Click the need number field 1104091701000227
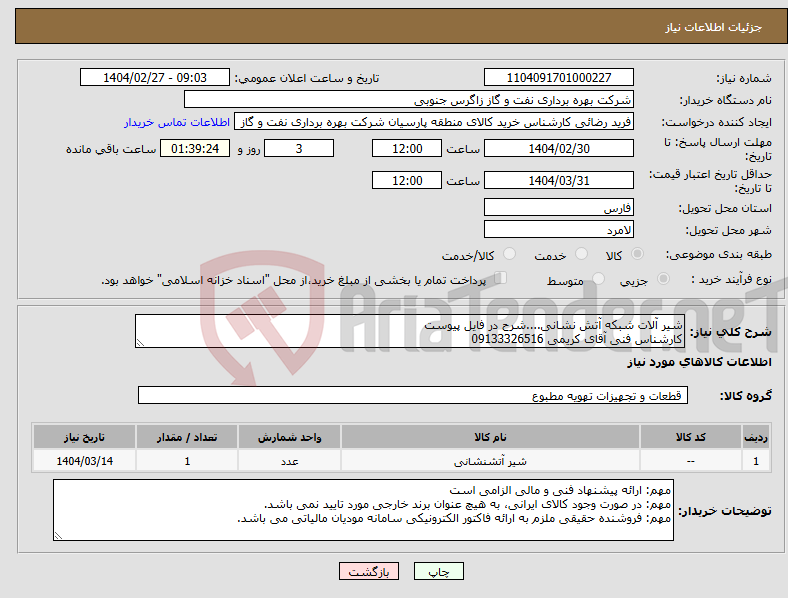 click(x=558, y=77)
